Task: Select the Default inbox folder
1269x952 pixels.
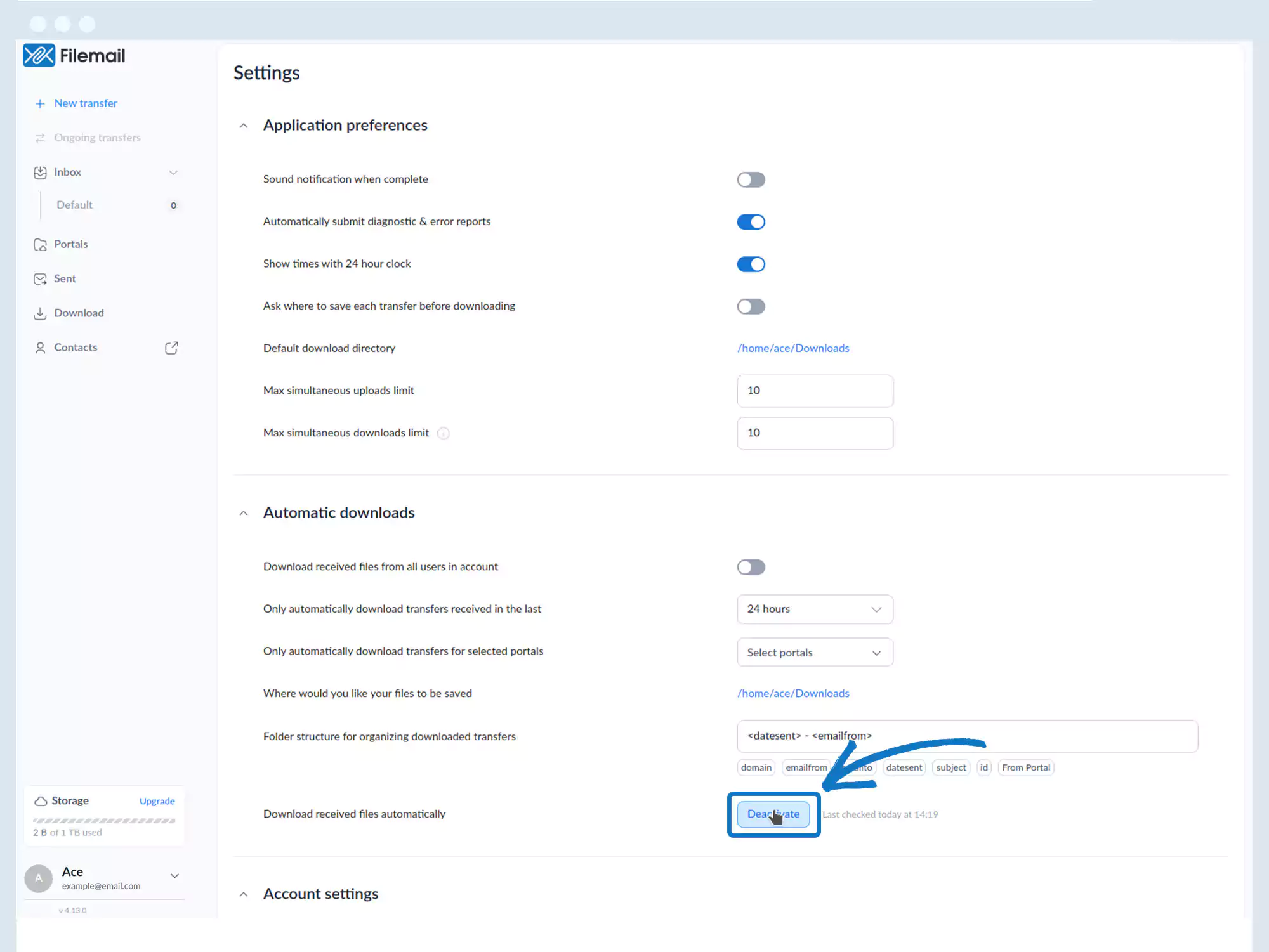Action: pos(75,205)
